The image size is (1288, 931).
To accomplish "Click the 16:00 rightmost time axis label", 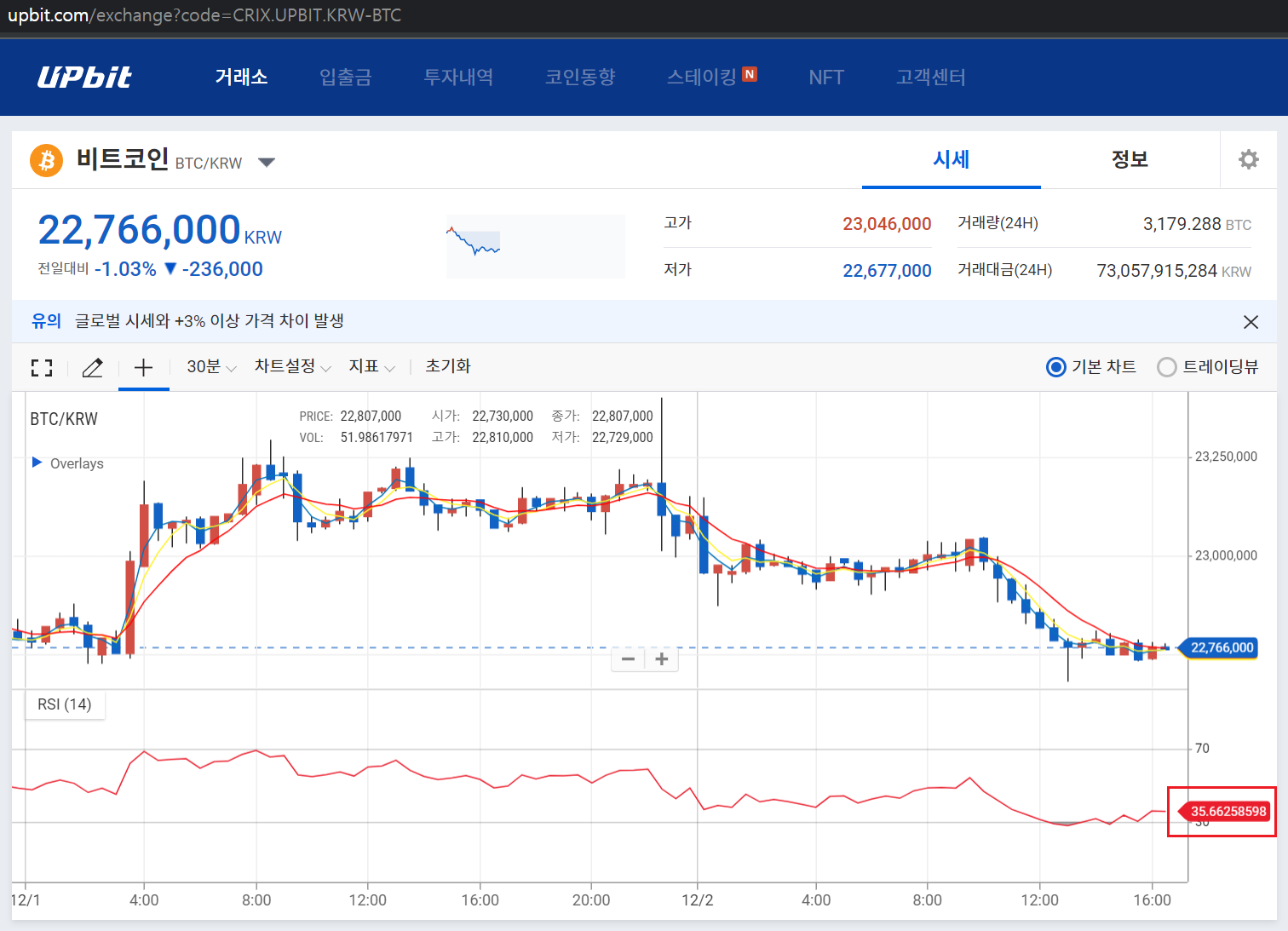I will (1152, 900).
